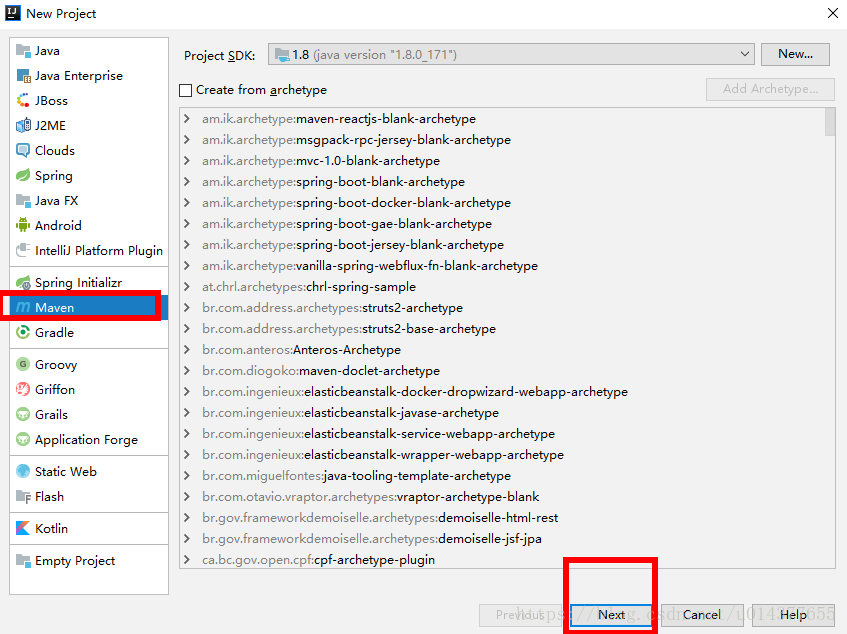Select elasticbeanstalk-docker-dropwizard-webapp-archetype row
The width and height of the screenshot is (847, 634).
coord(502,392)
